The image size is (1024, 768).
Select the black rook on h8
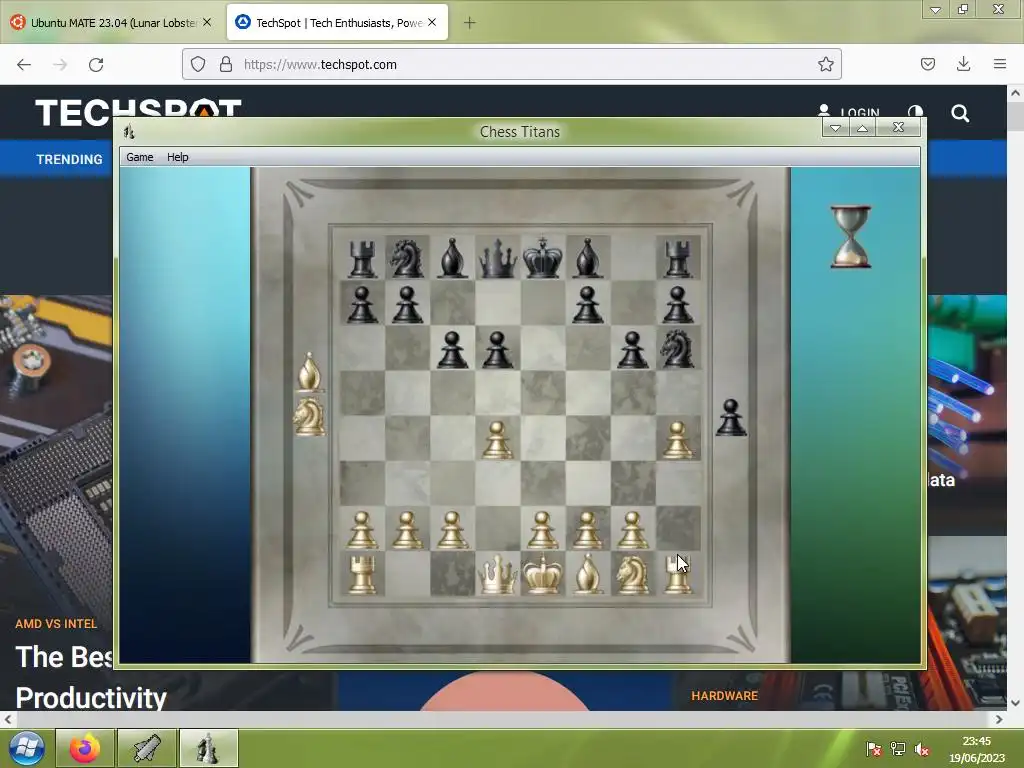click(677, 258)
